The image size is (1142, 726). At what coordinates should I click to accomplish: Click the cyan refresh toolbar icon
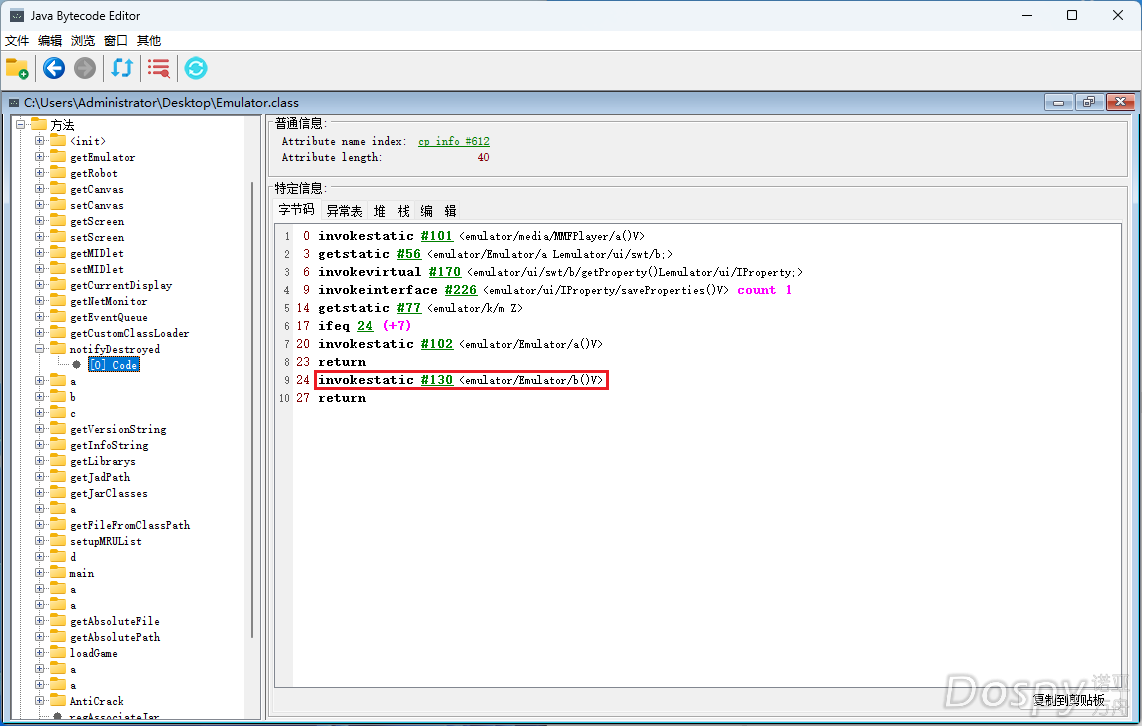pos(196,68)
